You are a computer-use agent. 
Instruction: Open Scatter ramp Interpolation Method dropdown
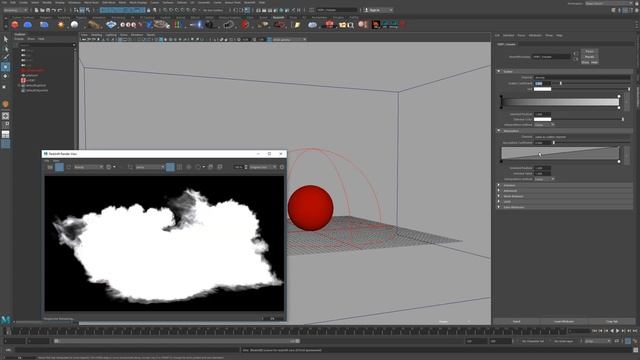click(544, 124)
